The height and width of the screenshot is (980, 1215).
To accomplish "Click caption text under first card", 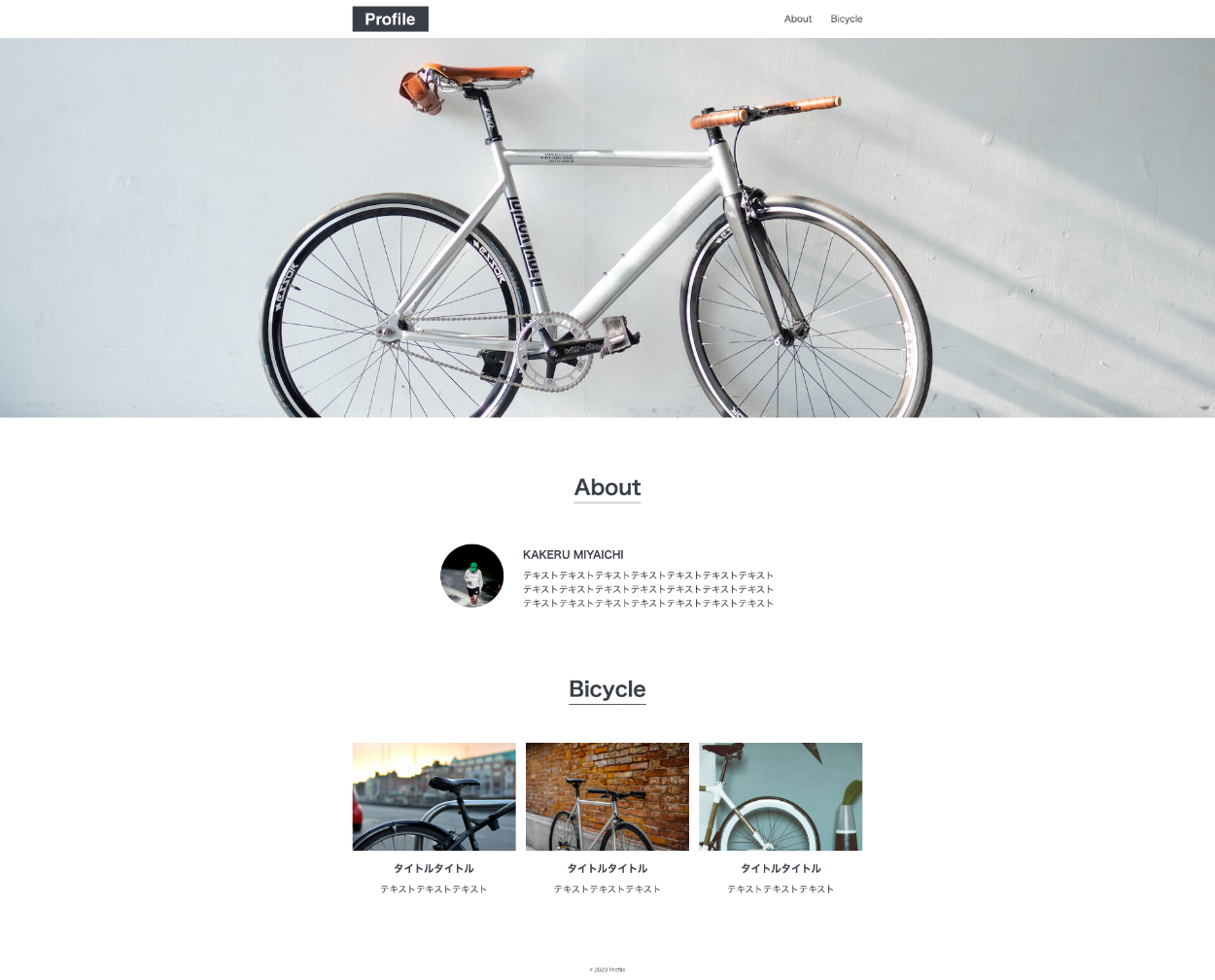I will 434,889.
